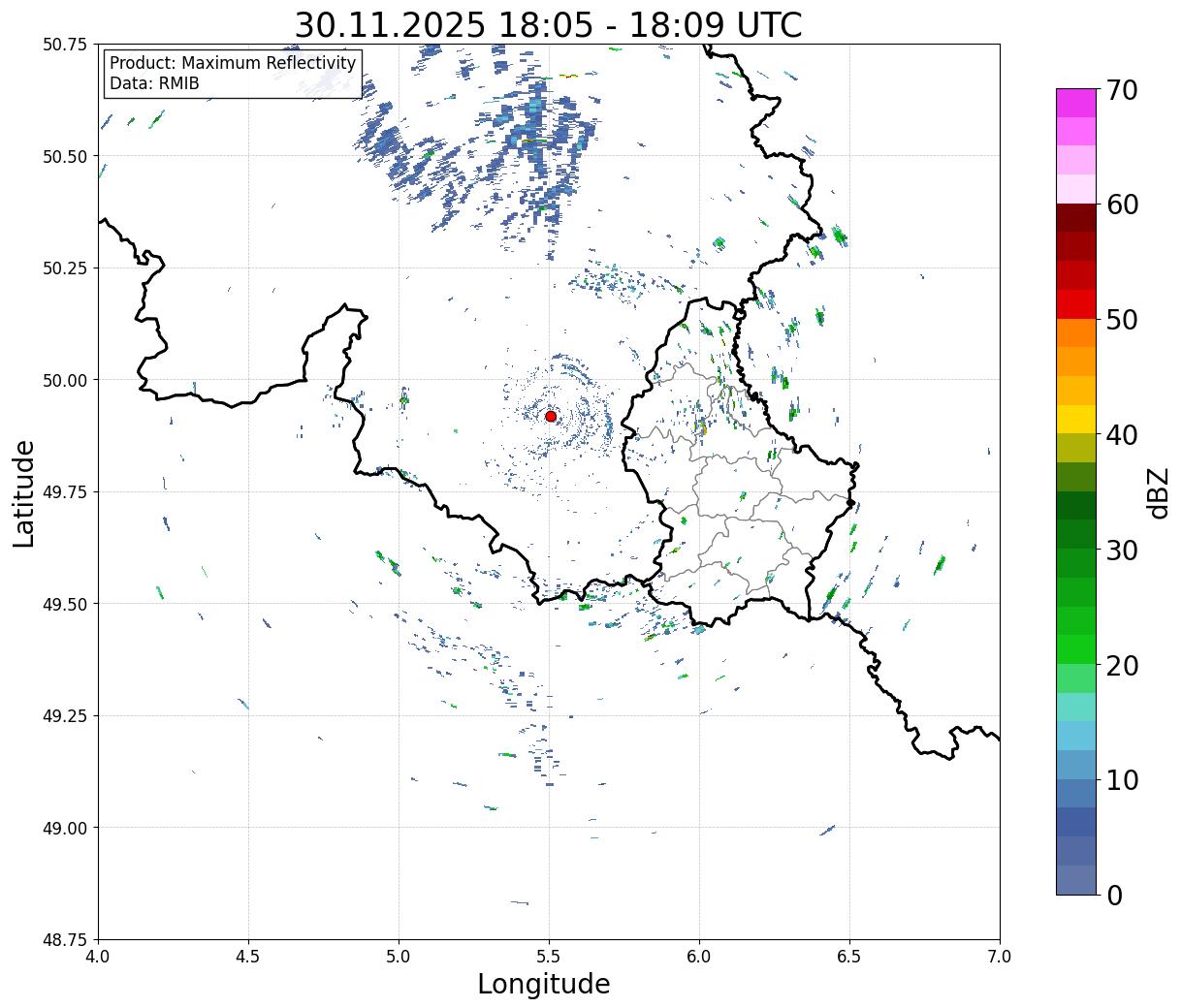1182x1008 pixels.
Task: Click the 7.0 longitude tick label
Action: (x=1000, y=957)
